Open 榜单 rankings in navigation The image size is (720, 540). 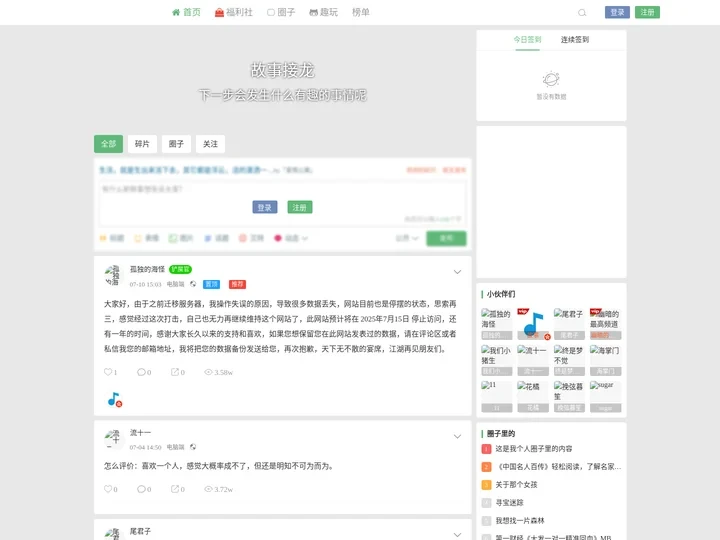(360, 12)
